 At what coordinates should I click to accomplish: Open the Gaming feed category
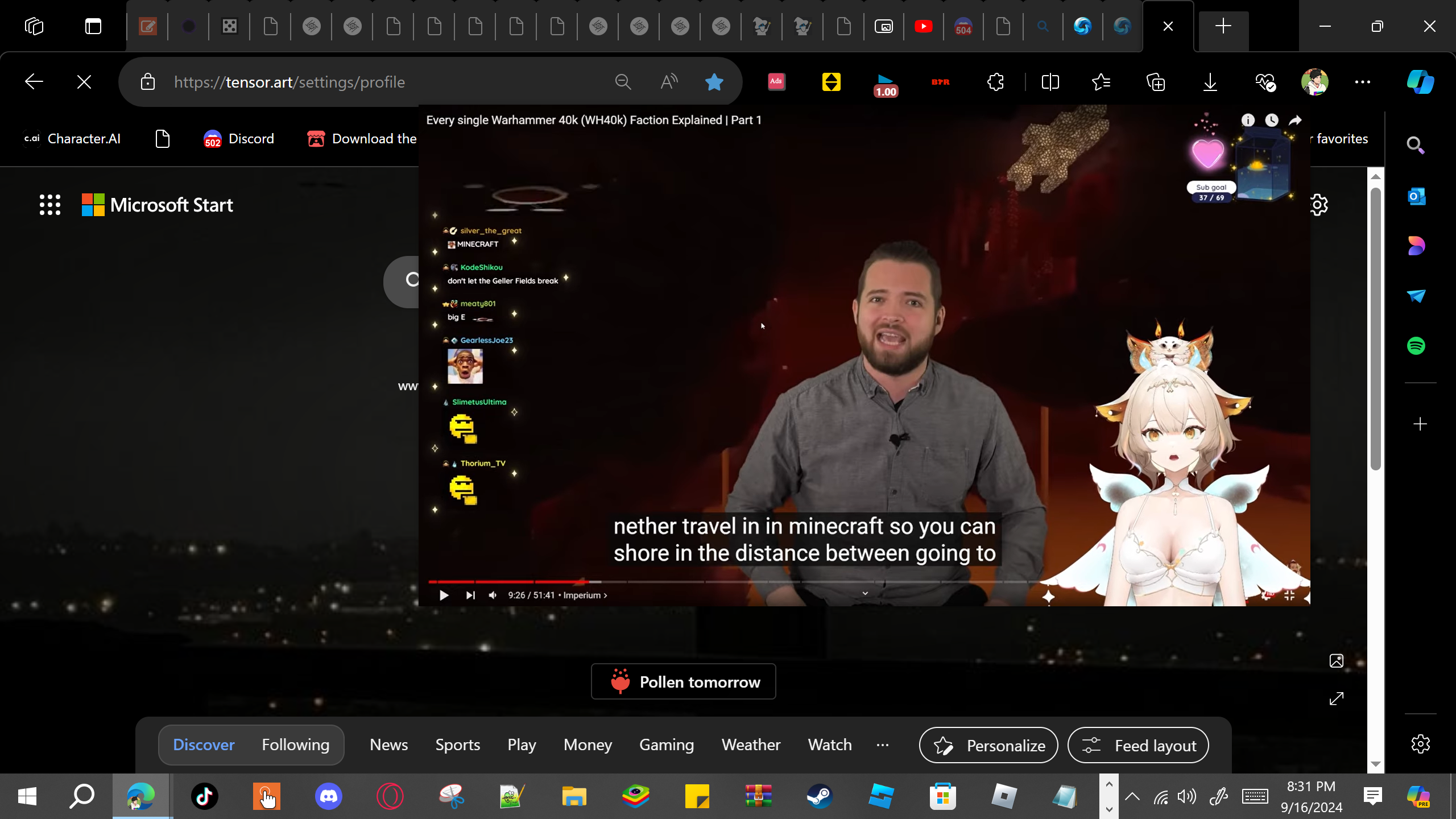point(667,744)
